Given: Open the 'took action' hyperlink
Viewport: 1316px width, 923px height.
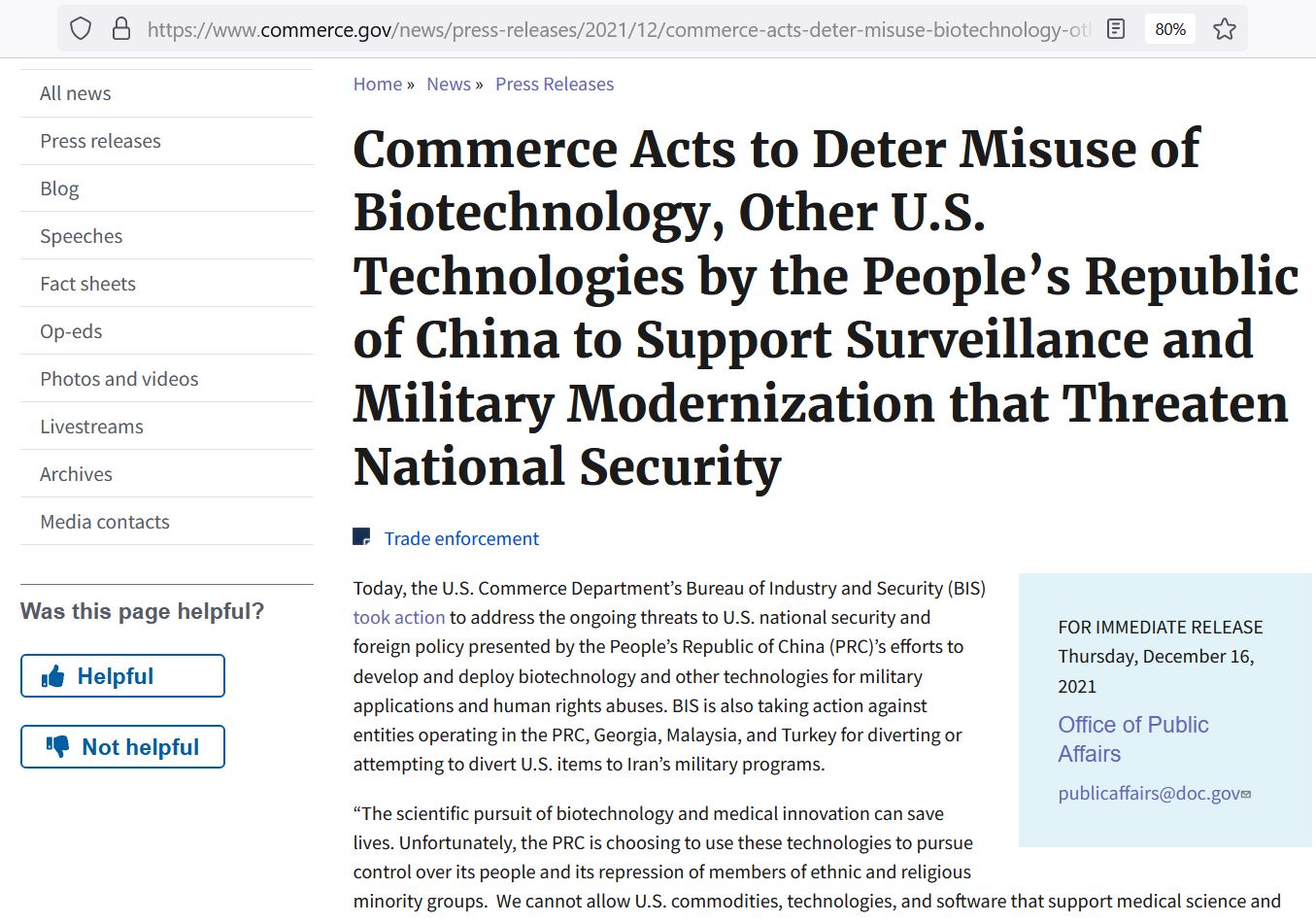Looking at the screenshot, I should (x=399, y=617).
